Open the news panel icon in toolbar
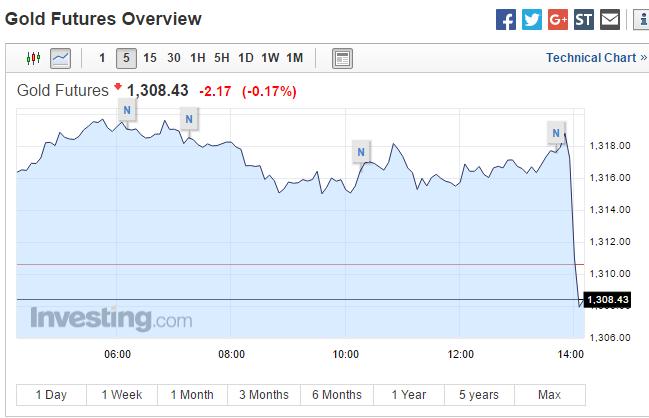 pyautogui.click(x=342, y=58)
